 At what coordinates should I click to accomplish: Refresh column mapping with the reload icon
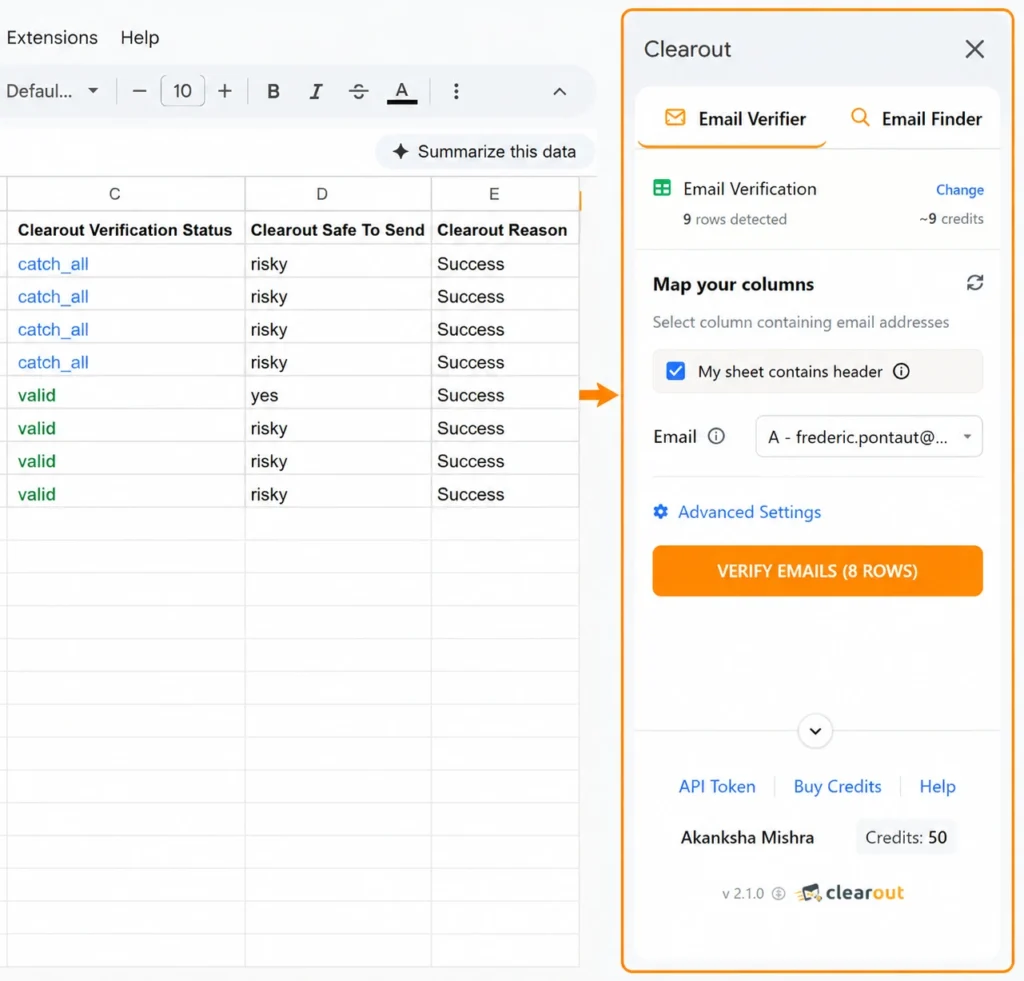(974, 283)
